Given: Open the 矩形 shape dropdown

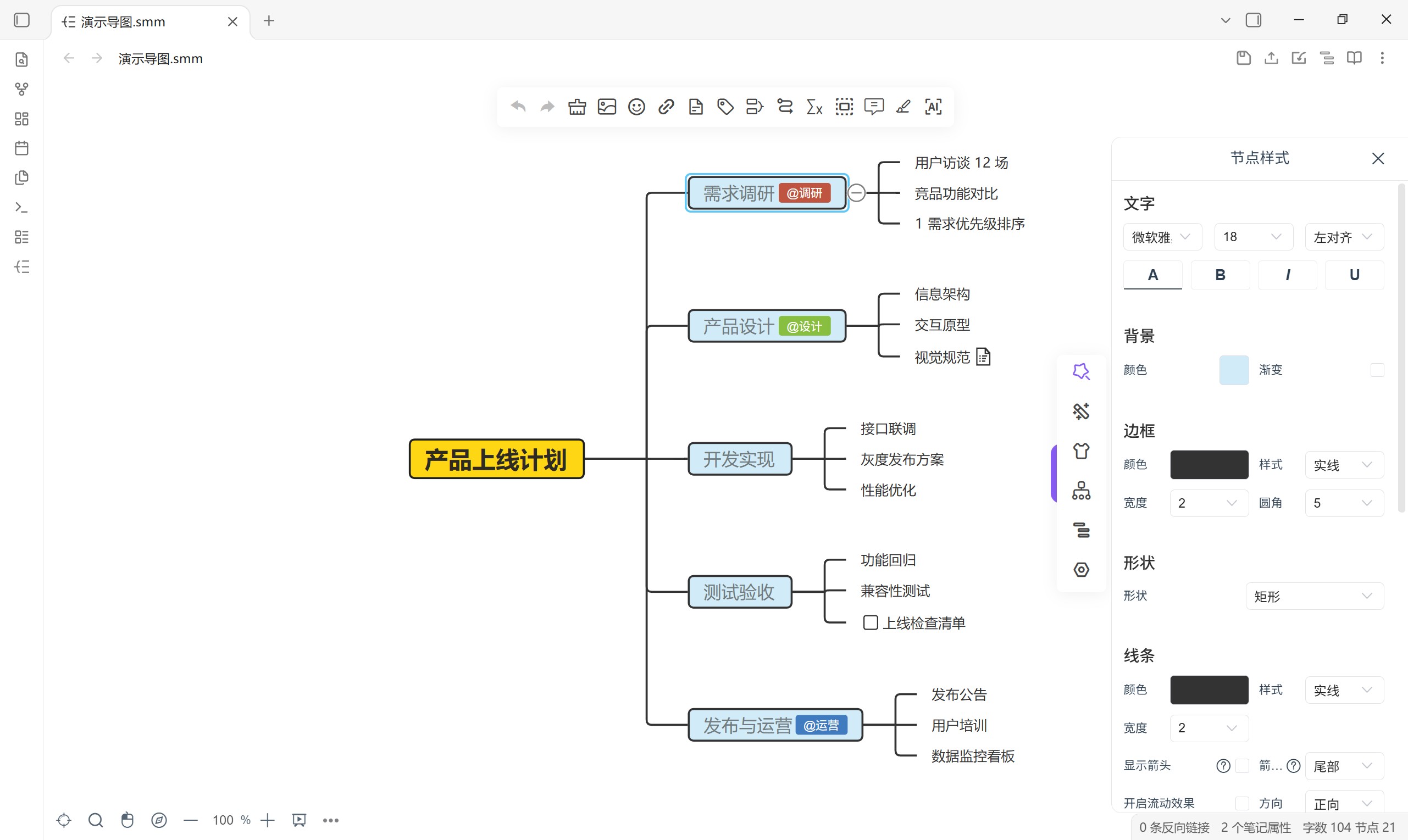Looking at the screenshot, I should [1315, 596].
